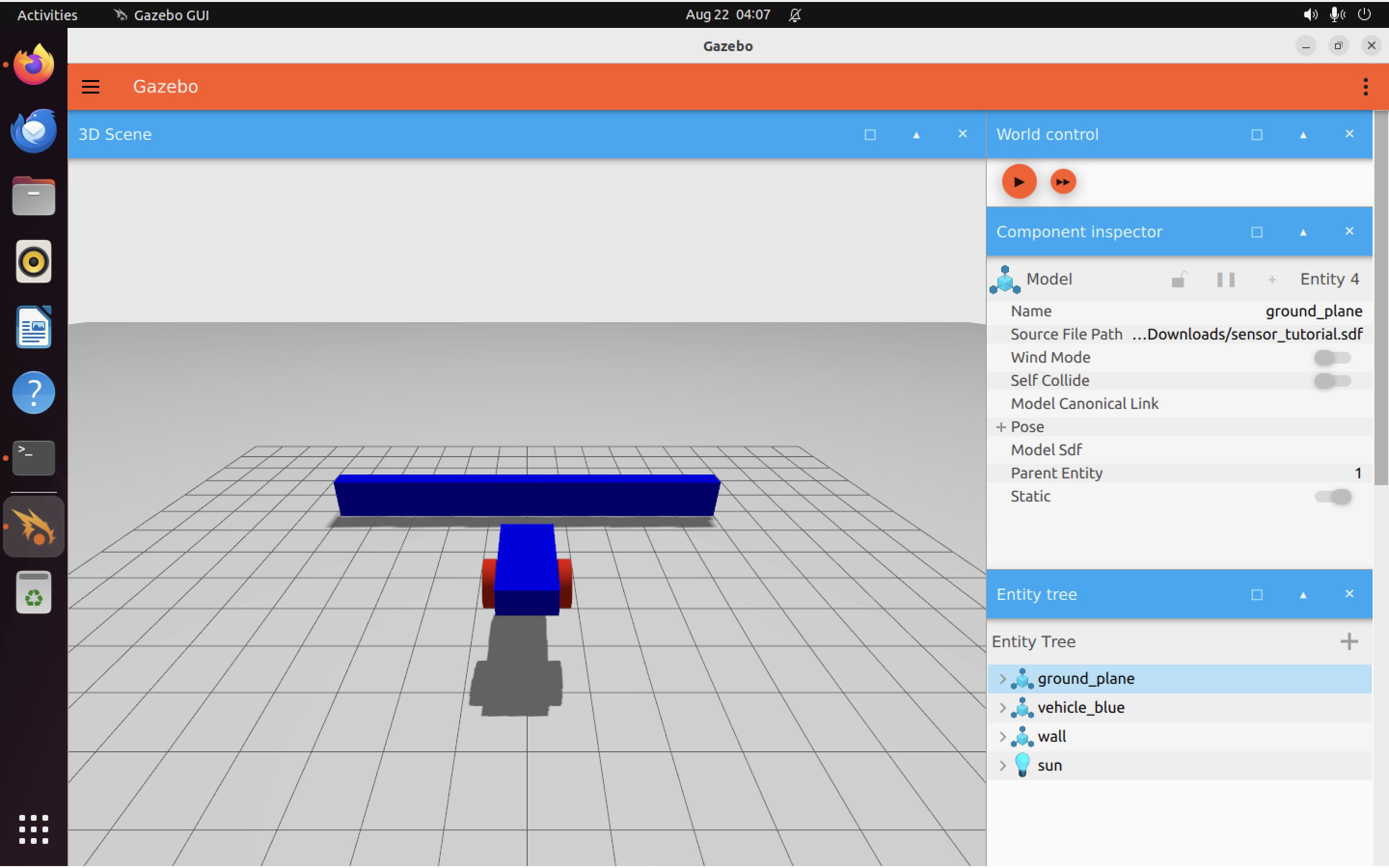1389x868 pixels.
Task: Expand the Pose section
Action: pyautogui.click(x=1001, y=427)
